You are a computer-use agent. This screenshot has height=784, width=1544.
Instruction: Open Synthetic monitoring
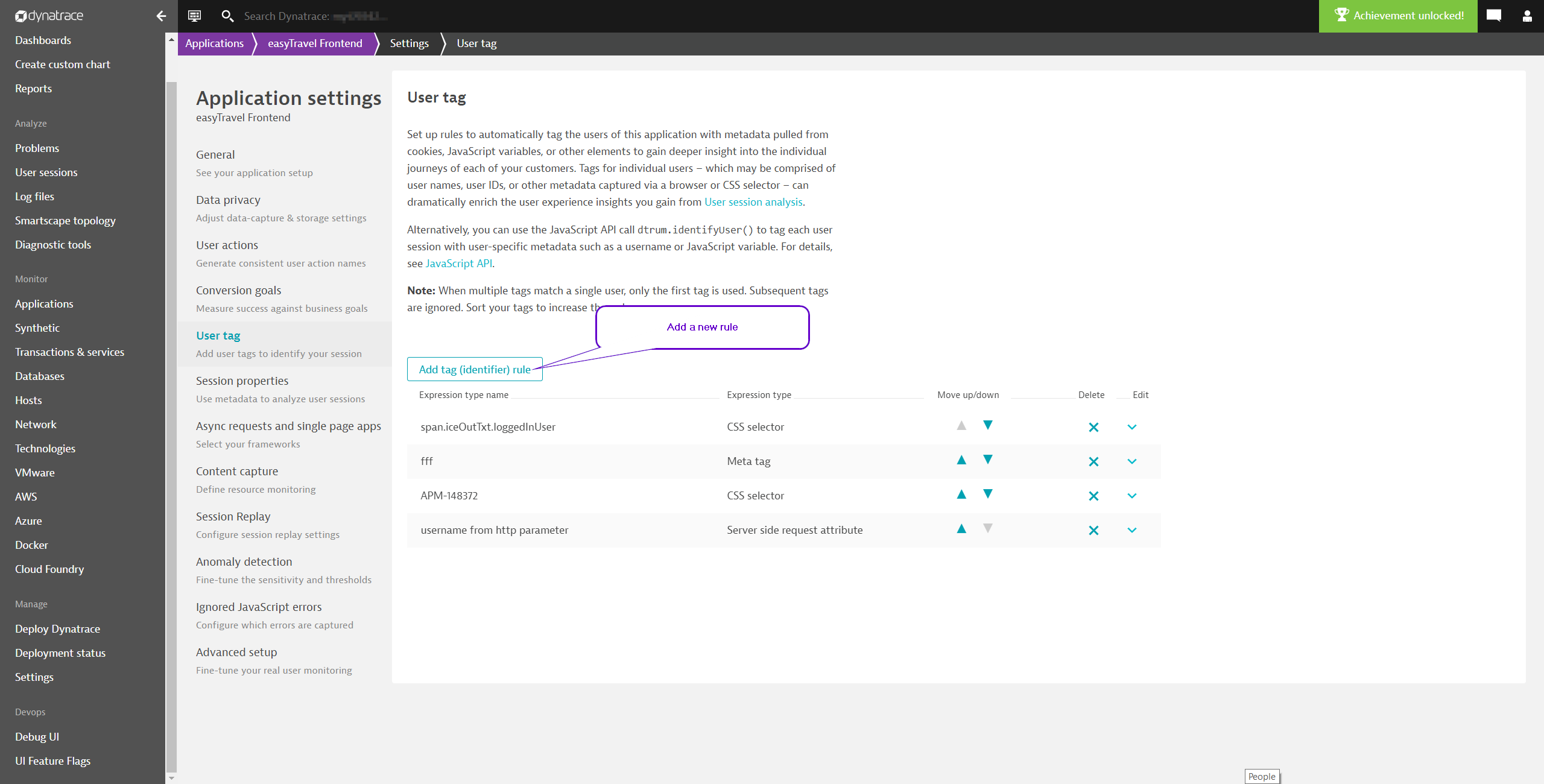[37, 328]
